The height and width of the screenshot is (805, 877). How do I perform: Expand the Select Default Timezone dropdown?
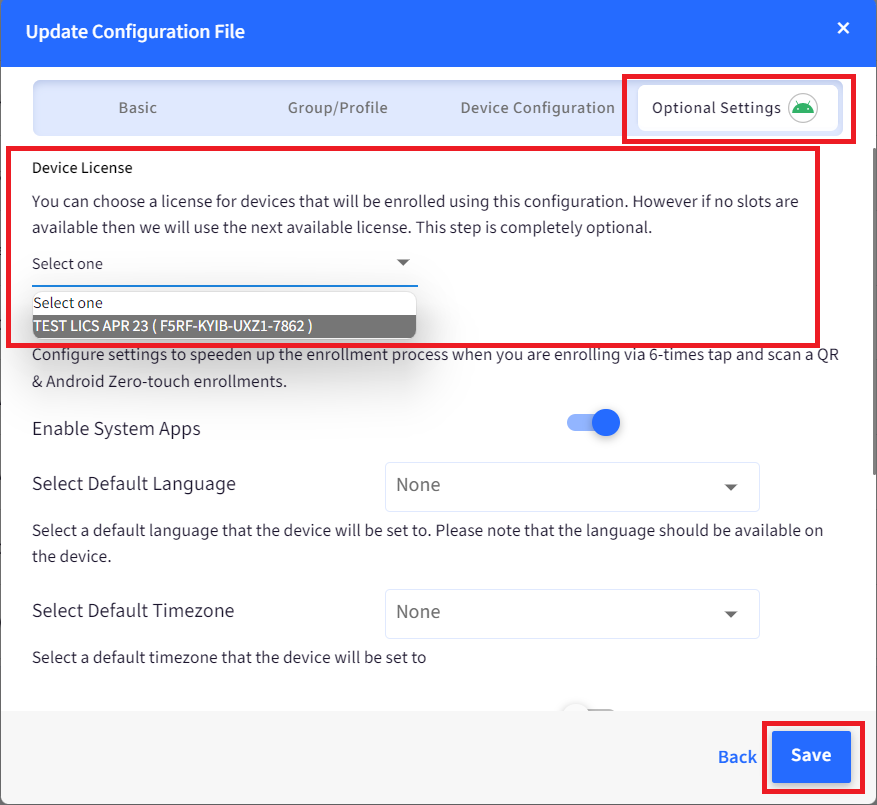point(572,613)
